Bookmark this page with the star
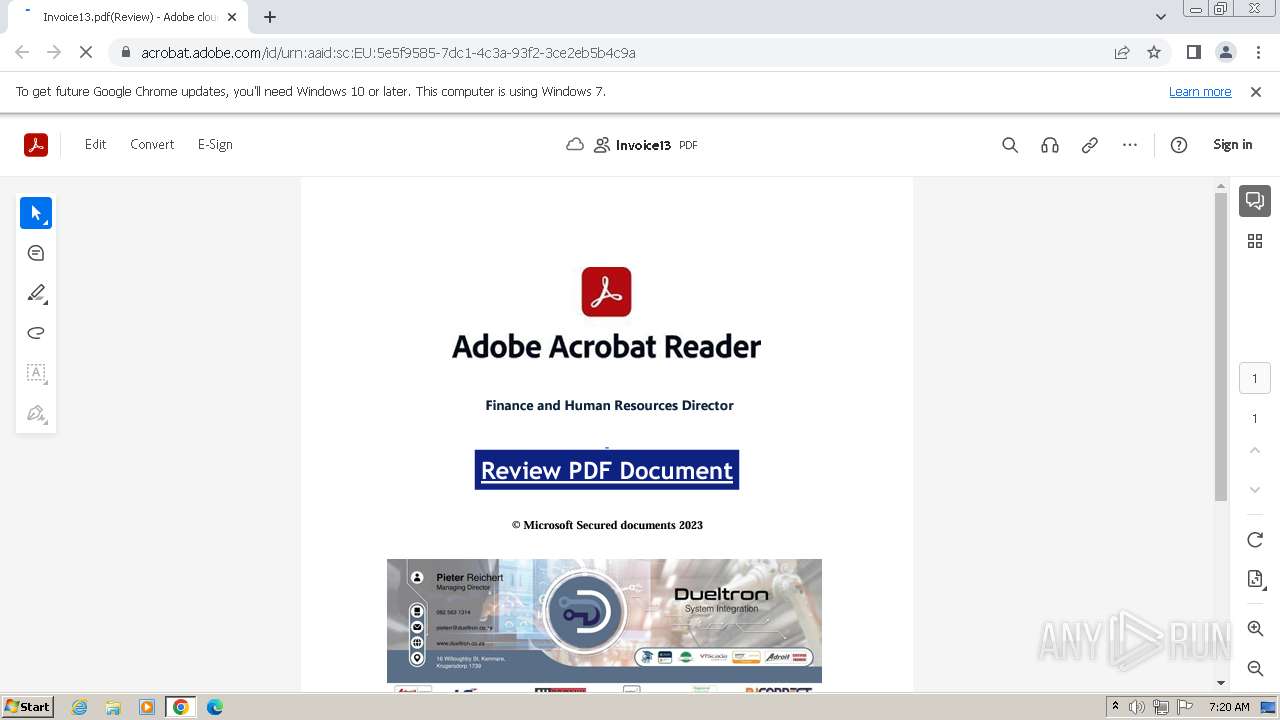Viewport: 1280px width, 720px height. click(x=1154, y=53)
